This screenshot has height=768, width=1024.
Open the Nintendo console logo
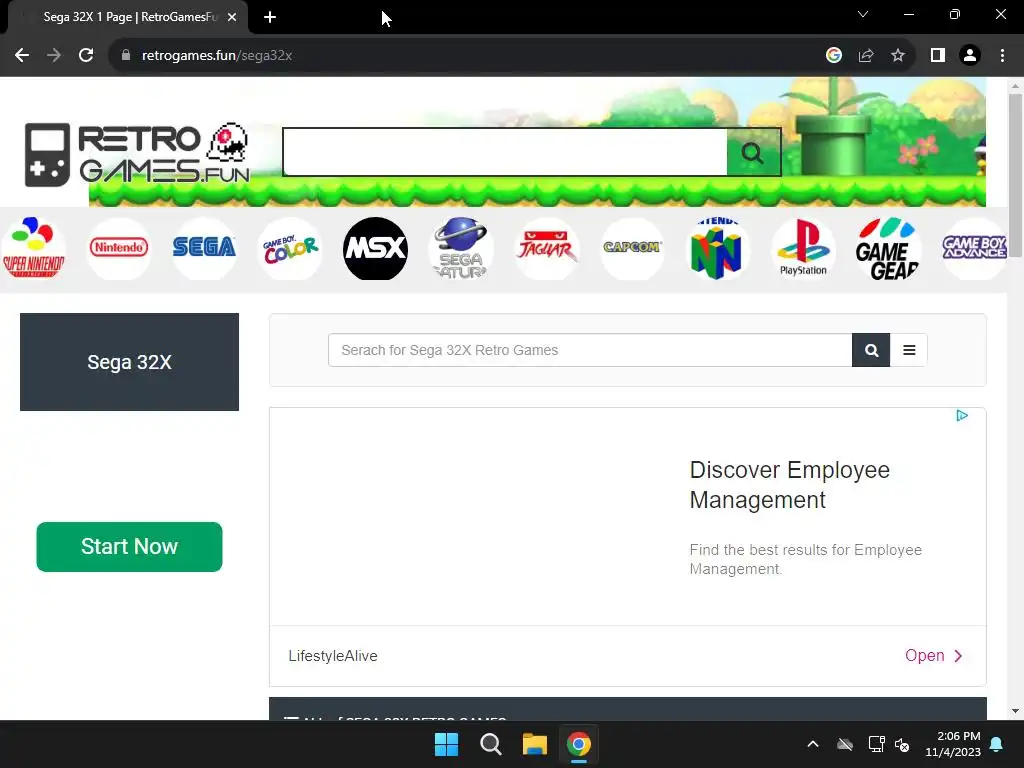[119, 249]
